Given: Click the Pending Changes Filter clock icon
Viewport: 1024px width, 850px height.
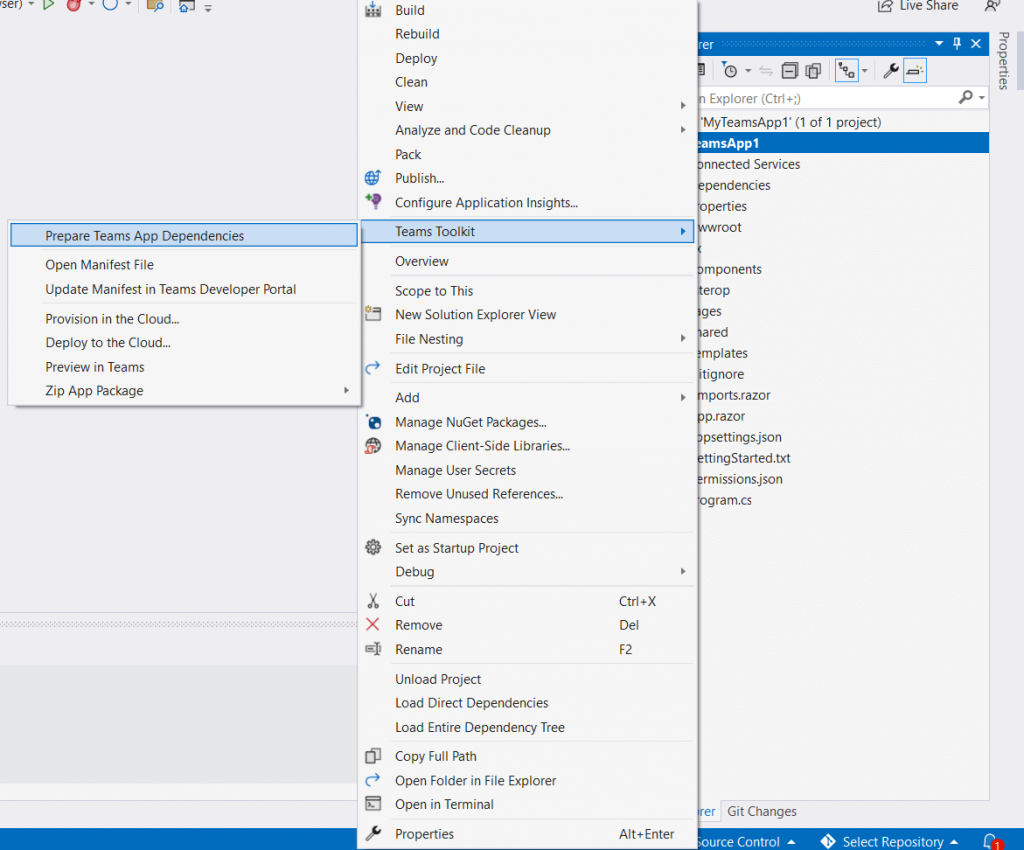Looking at the screenshot, I should (x=730, y=70).
